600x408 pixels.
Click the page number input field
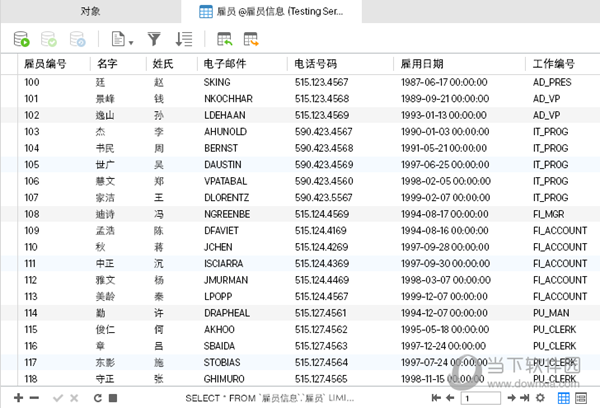481,398
